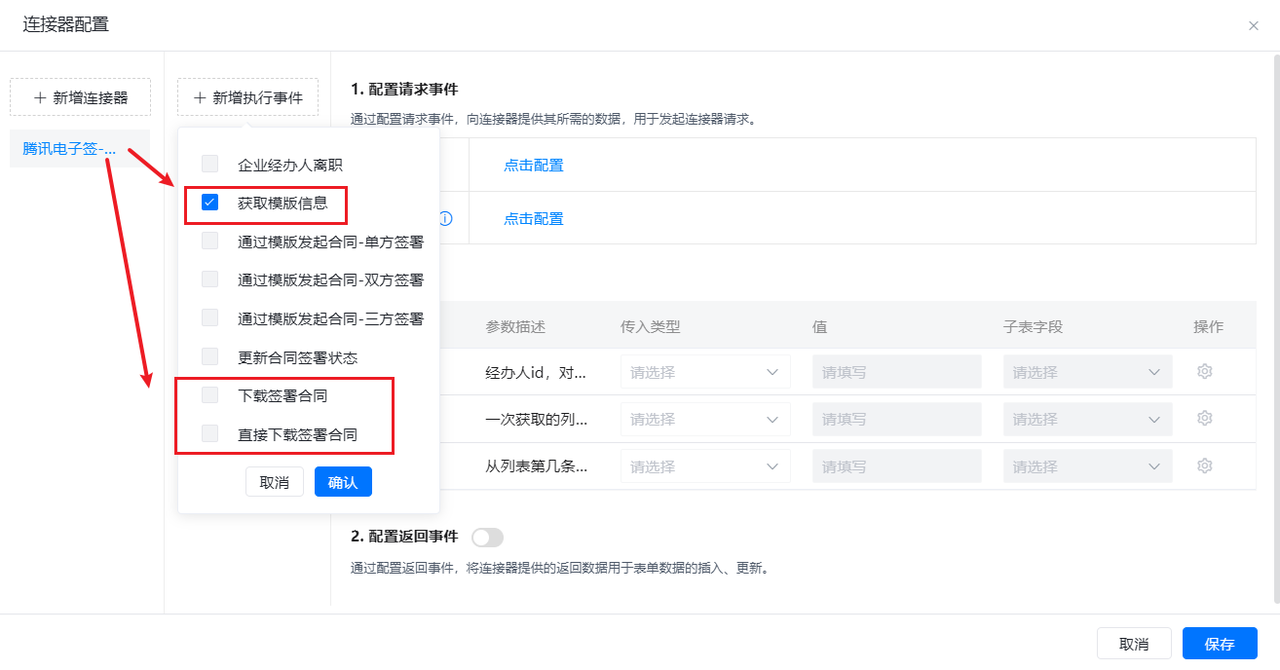Check the 下载签署合同 checkbox

pyautogui.click(x=210, y=395)
